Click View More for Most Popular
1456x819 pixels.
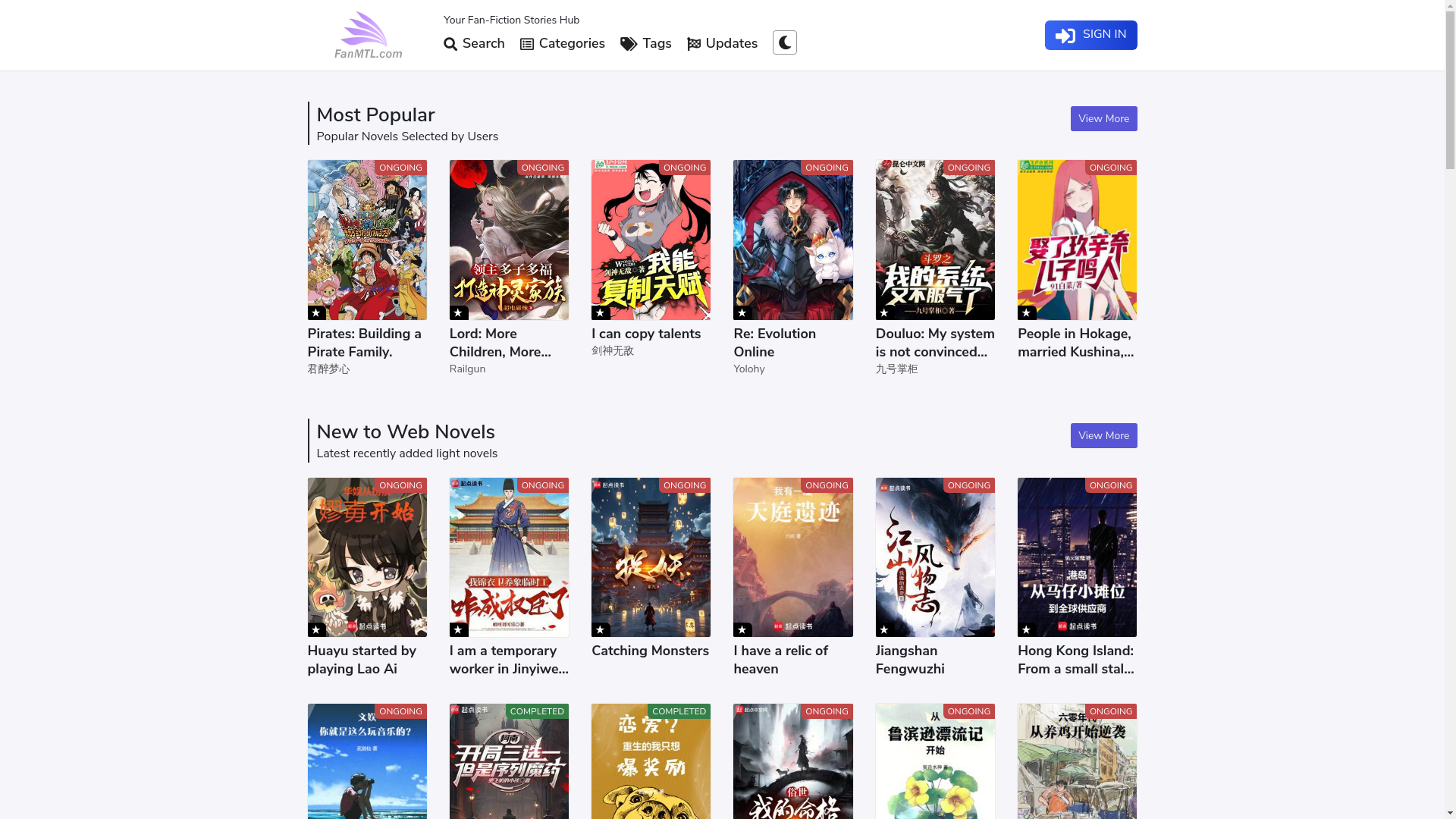click(x=1103, y=119)
